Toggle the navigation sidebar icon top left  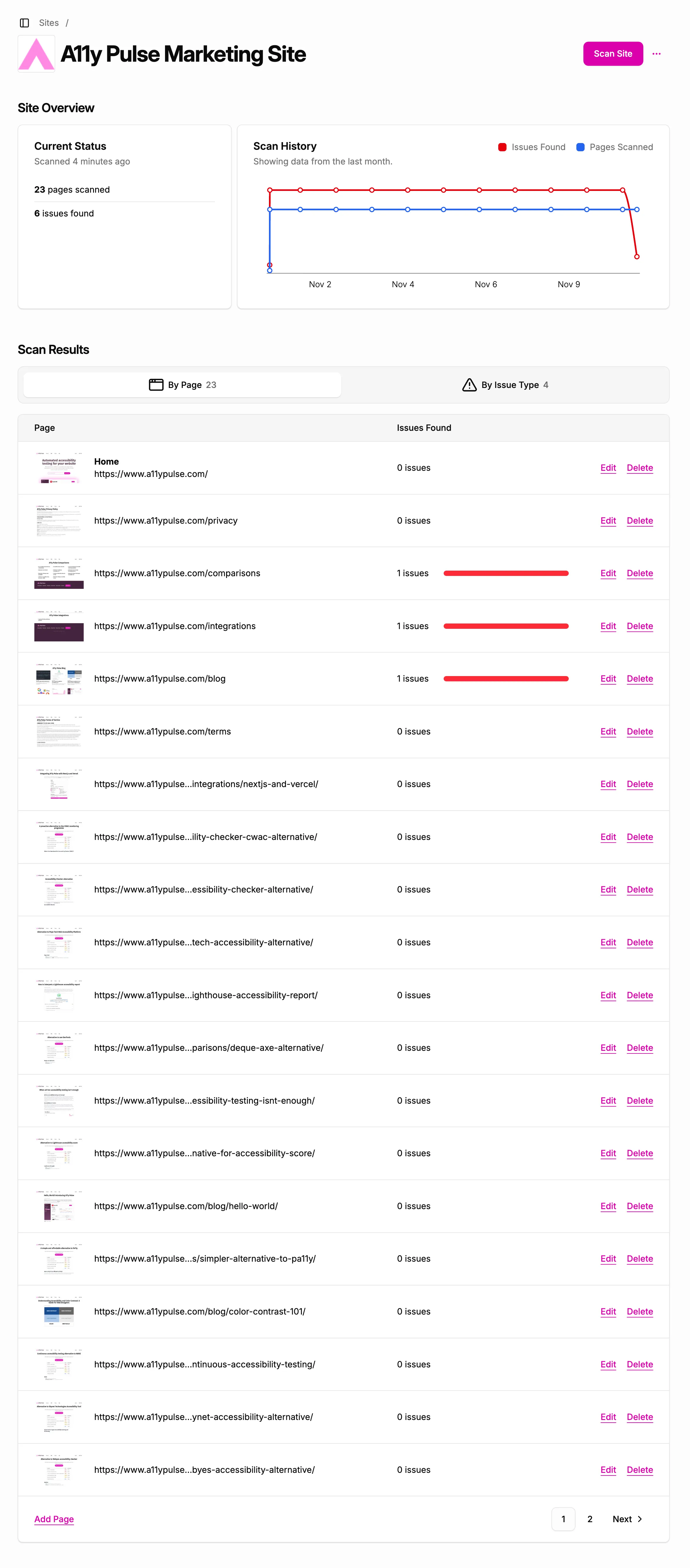(x=24, y=23)
